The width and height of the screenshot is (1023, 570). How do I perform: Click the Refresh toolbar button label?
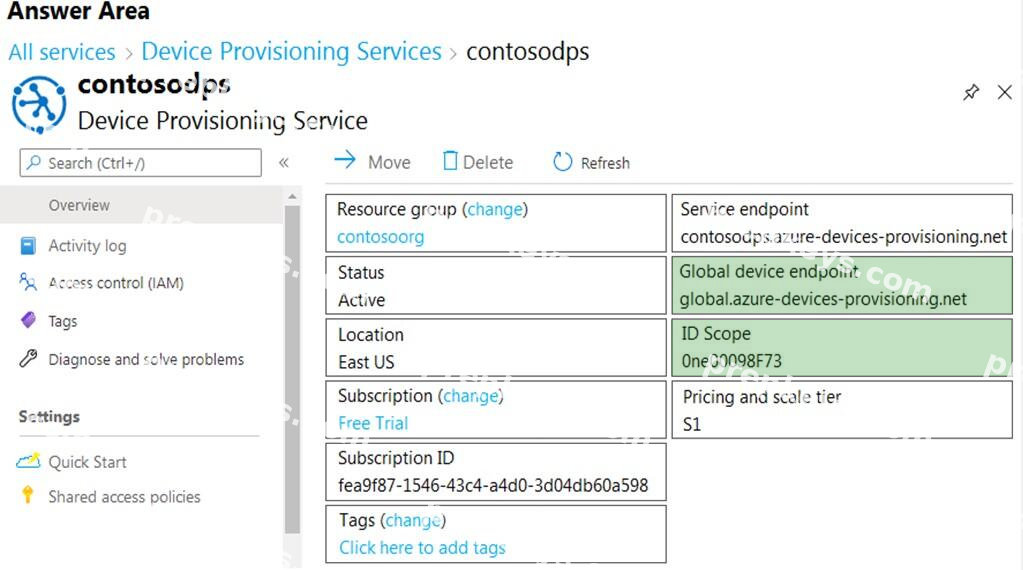[605, 163]
